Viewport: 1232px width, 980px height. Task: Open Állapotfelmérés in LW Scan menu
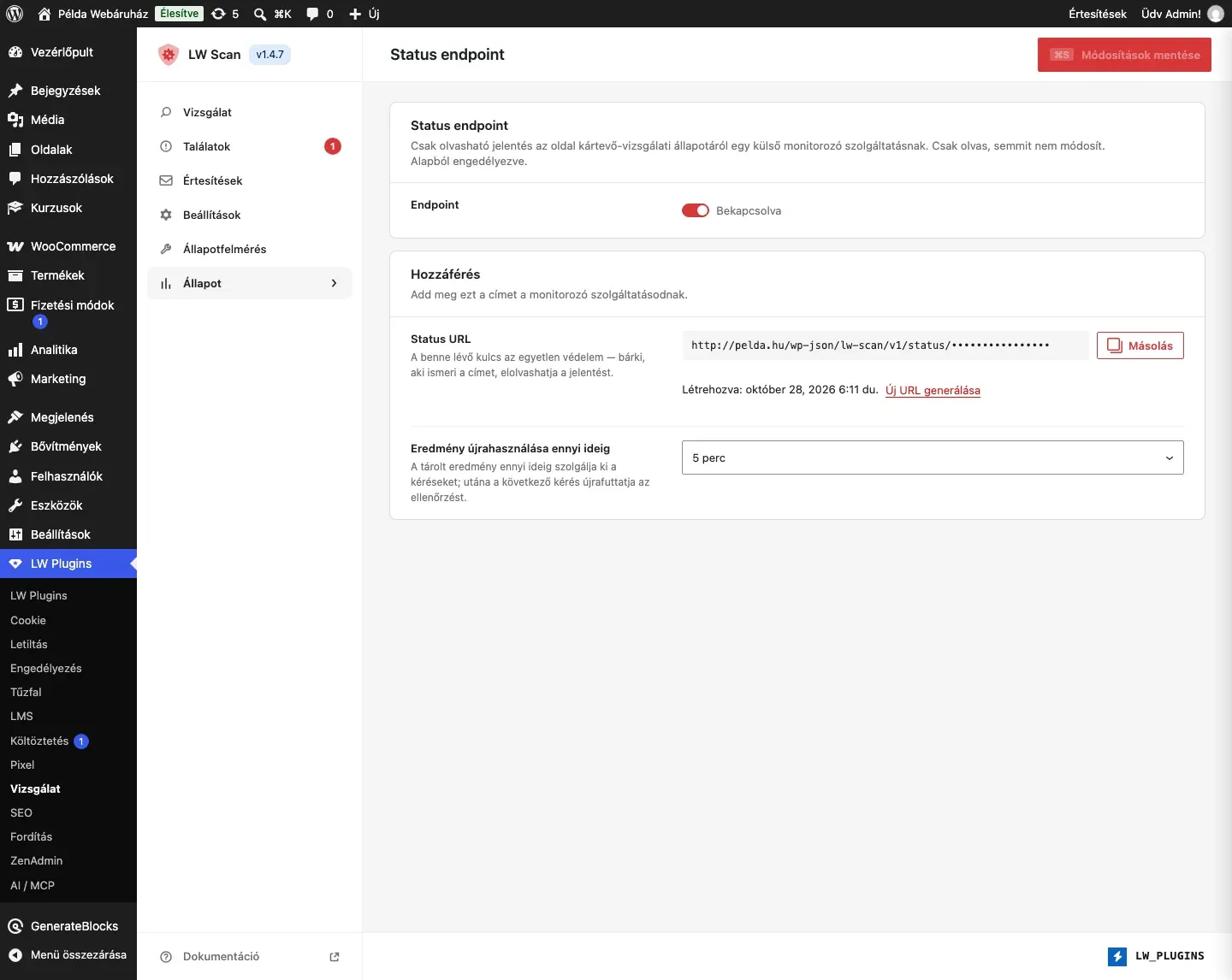[x=250, y=249]
